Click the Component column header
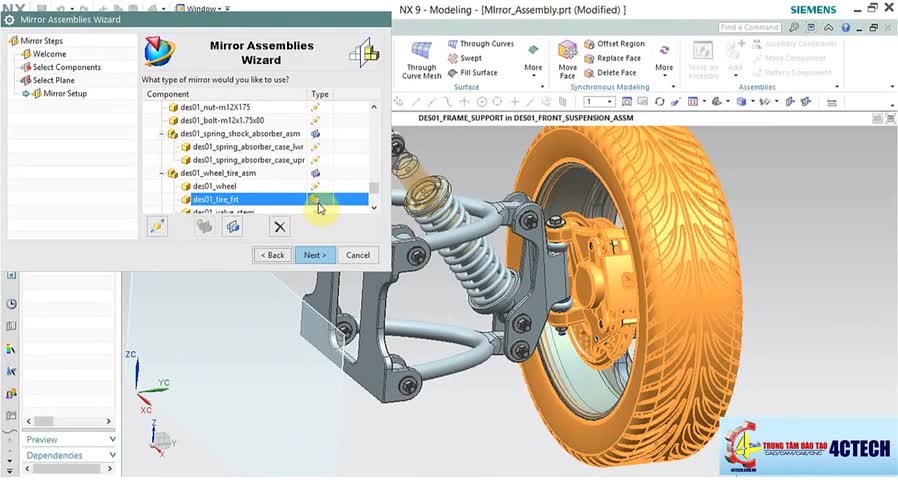Viewport: 898px width, 480px height. pos(225,94)
